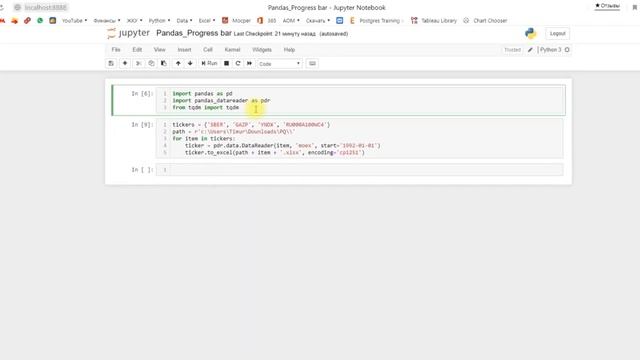Open the cell type Code dropdown
Viewport: 640px width, 360px height.
pos(280,64)
